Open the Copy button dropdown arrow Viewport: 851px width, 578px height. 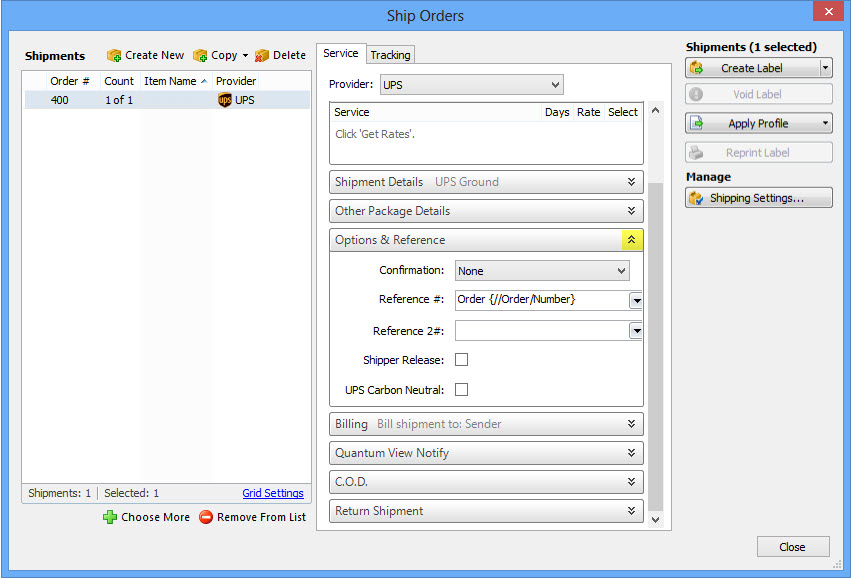[x=245, y=55]
